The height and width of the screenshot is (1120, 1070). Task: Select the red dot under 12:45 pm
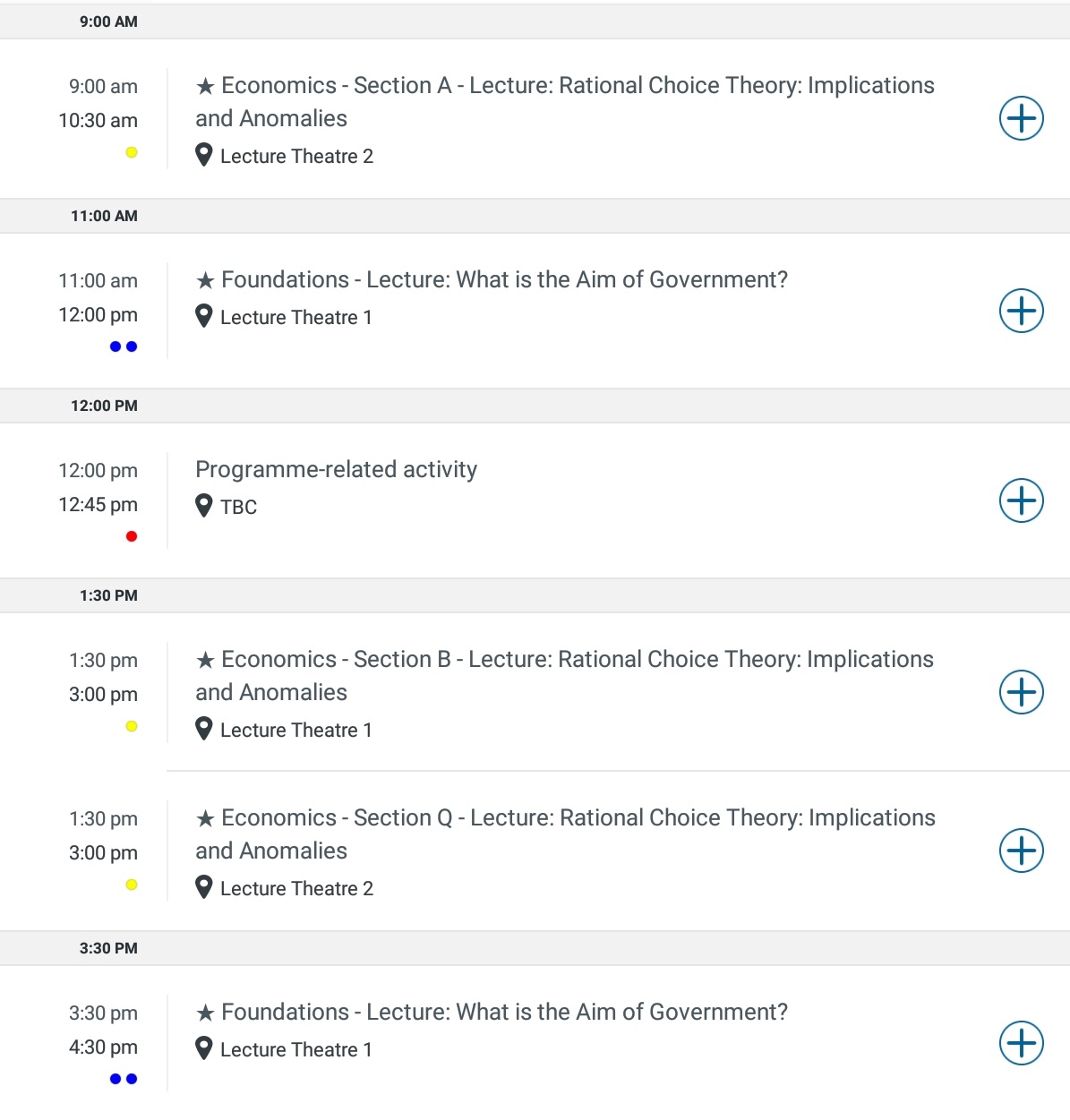132,536
